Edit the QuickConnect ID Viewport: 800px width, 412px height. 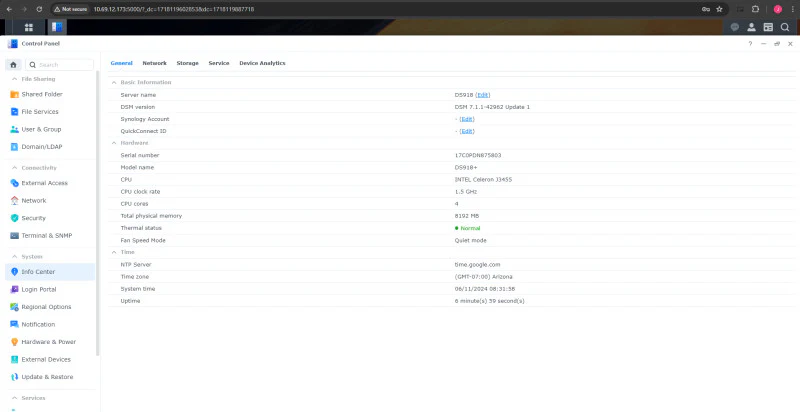coord(467,131)
